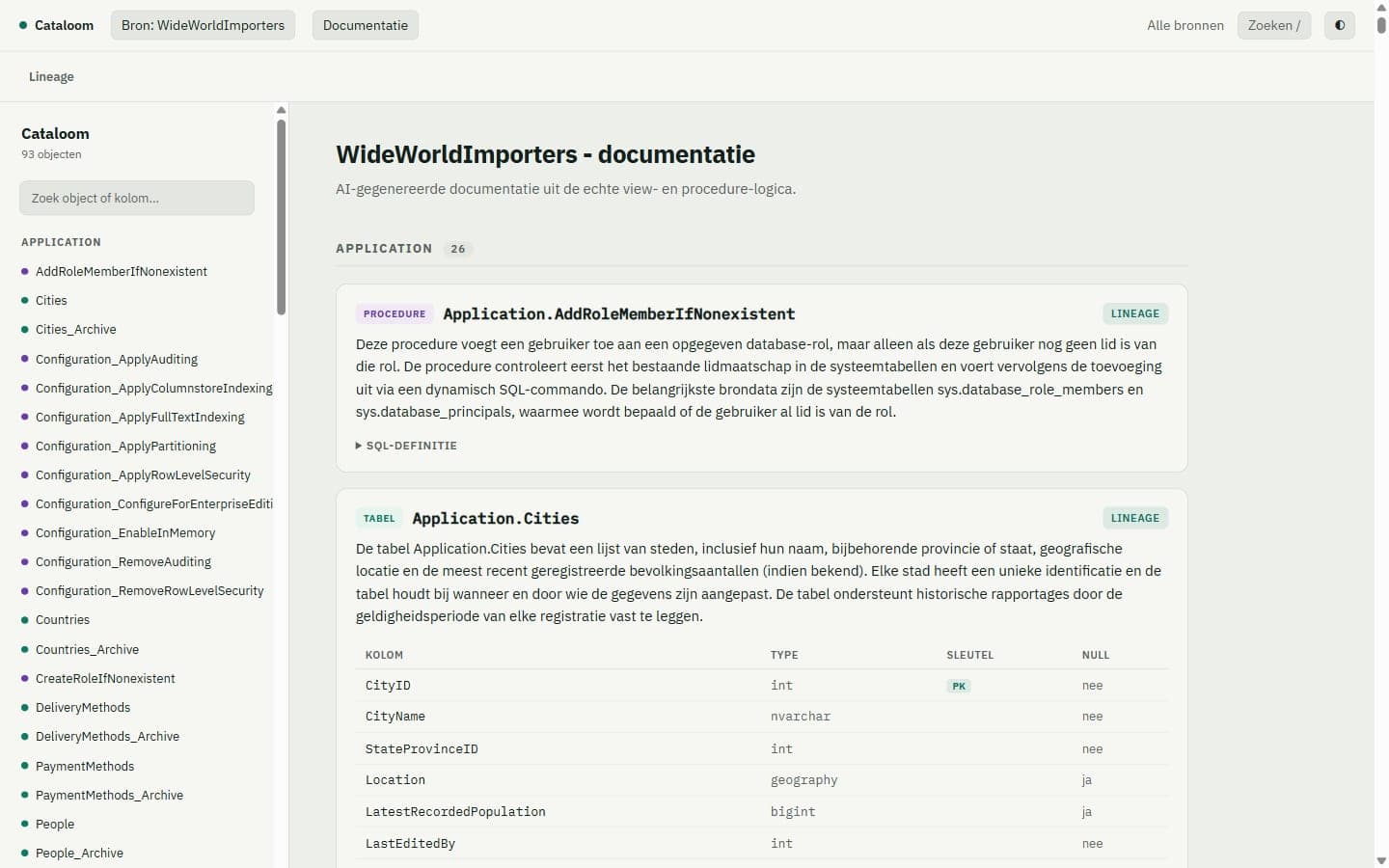Viewport: 1389px width, 868px height.
Task: Open Cities_Archive in the sidebar
Action: (x=75, y=329)
